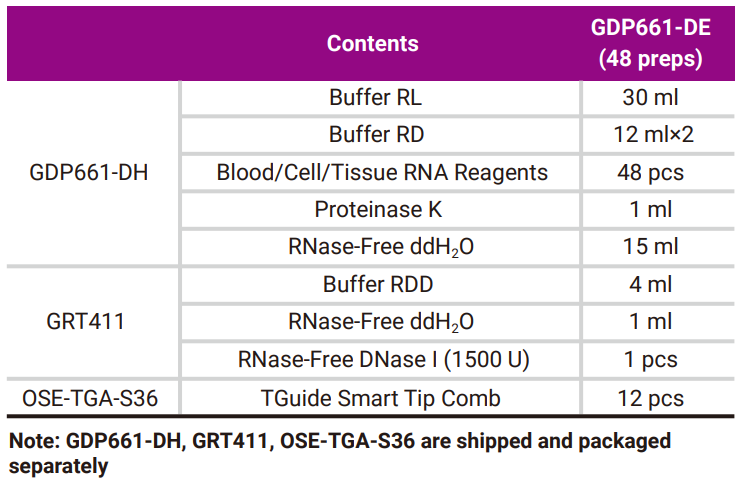743x481 pixels.
Task: Select the Buffer RL row label
Action: coord(382,98)
